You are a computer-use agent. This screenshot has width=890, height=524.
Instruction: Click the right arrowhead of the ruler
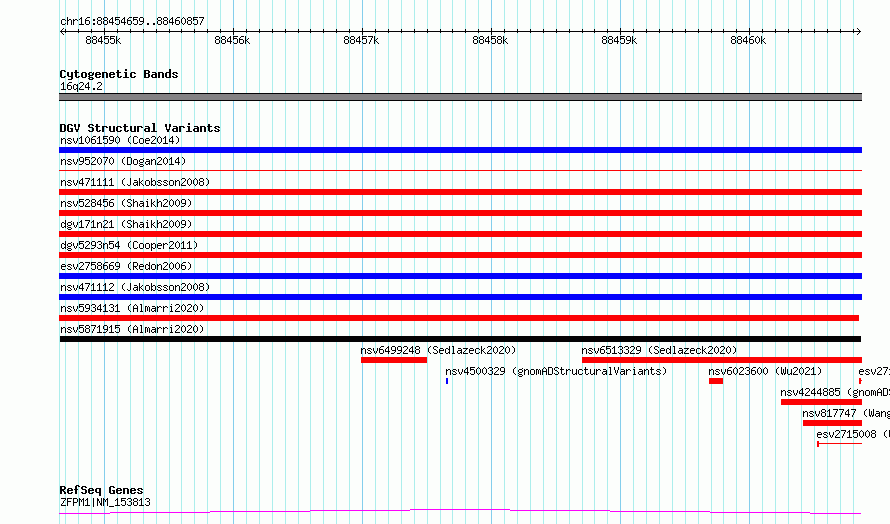(858, 31)
